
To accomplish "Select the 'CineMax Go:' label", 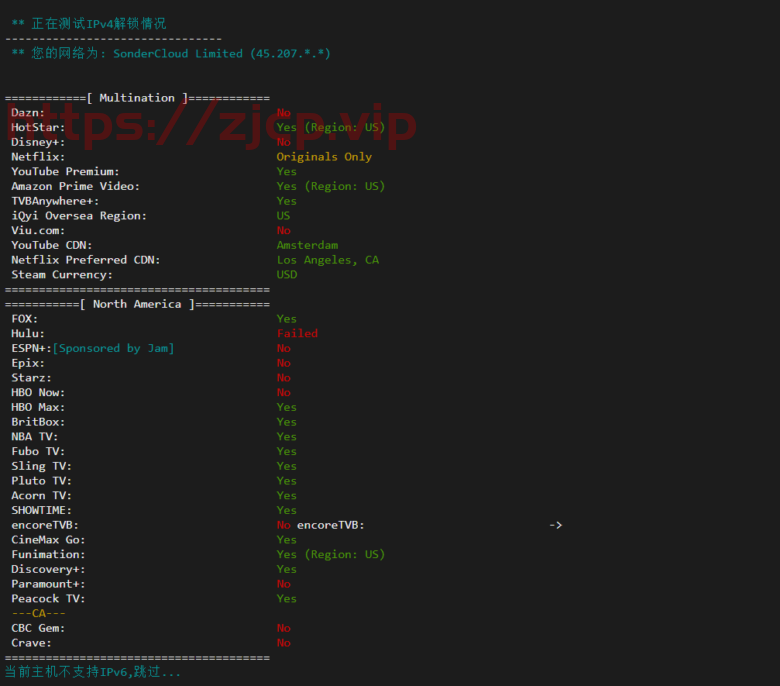I will click(48, 540).
